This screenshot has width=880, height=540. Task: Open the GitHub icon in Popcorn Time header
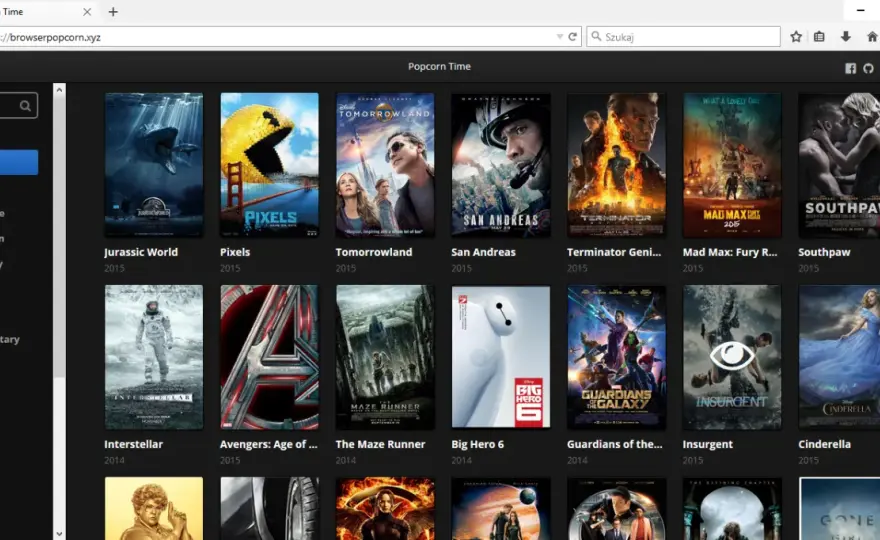coord(868,68)
